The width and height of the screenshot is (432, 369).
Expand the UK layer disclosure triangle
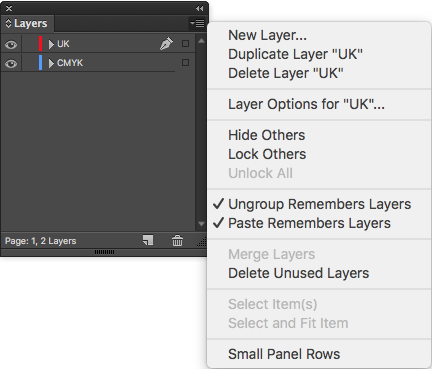(51, 44)
